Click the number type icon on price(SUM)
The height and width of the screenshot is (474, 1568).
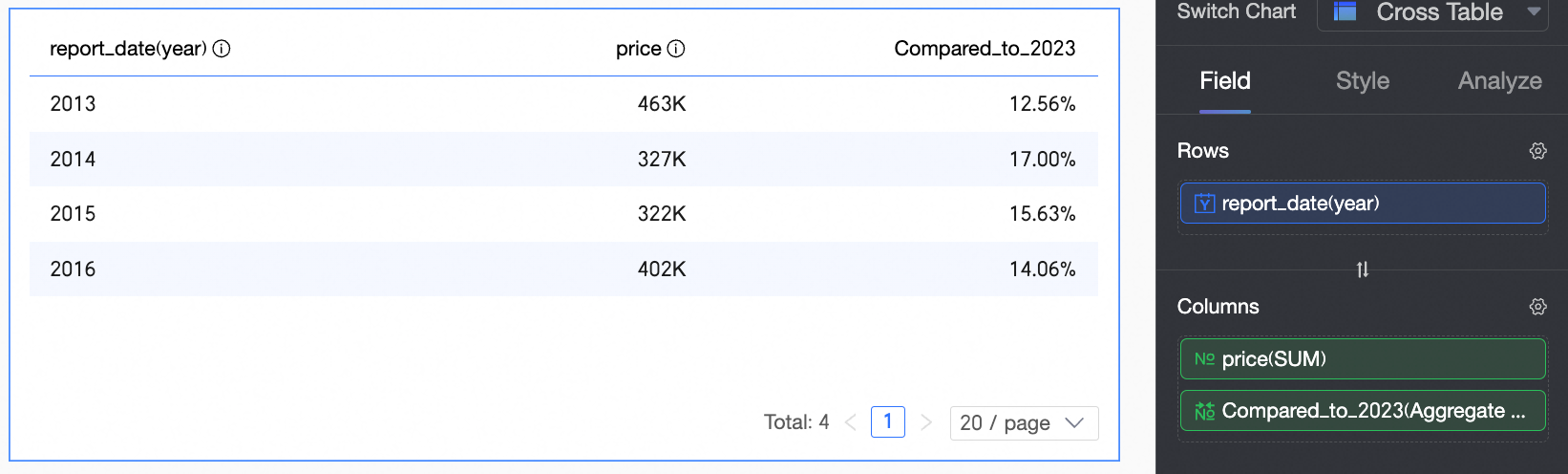[x=1205, y=359]
